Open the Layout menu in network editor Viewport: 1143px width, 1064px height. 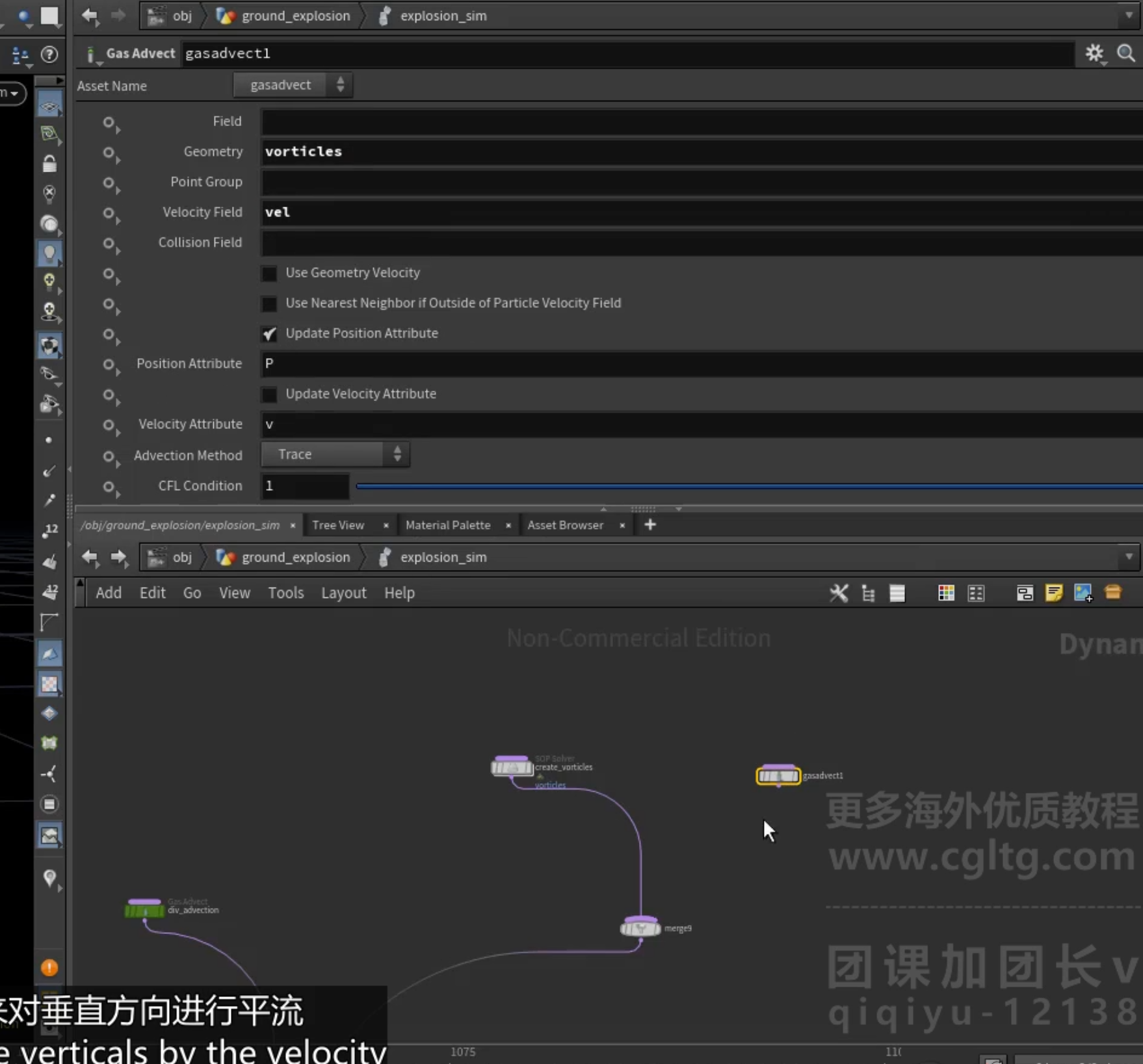(344, 593)
